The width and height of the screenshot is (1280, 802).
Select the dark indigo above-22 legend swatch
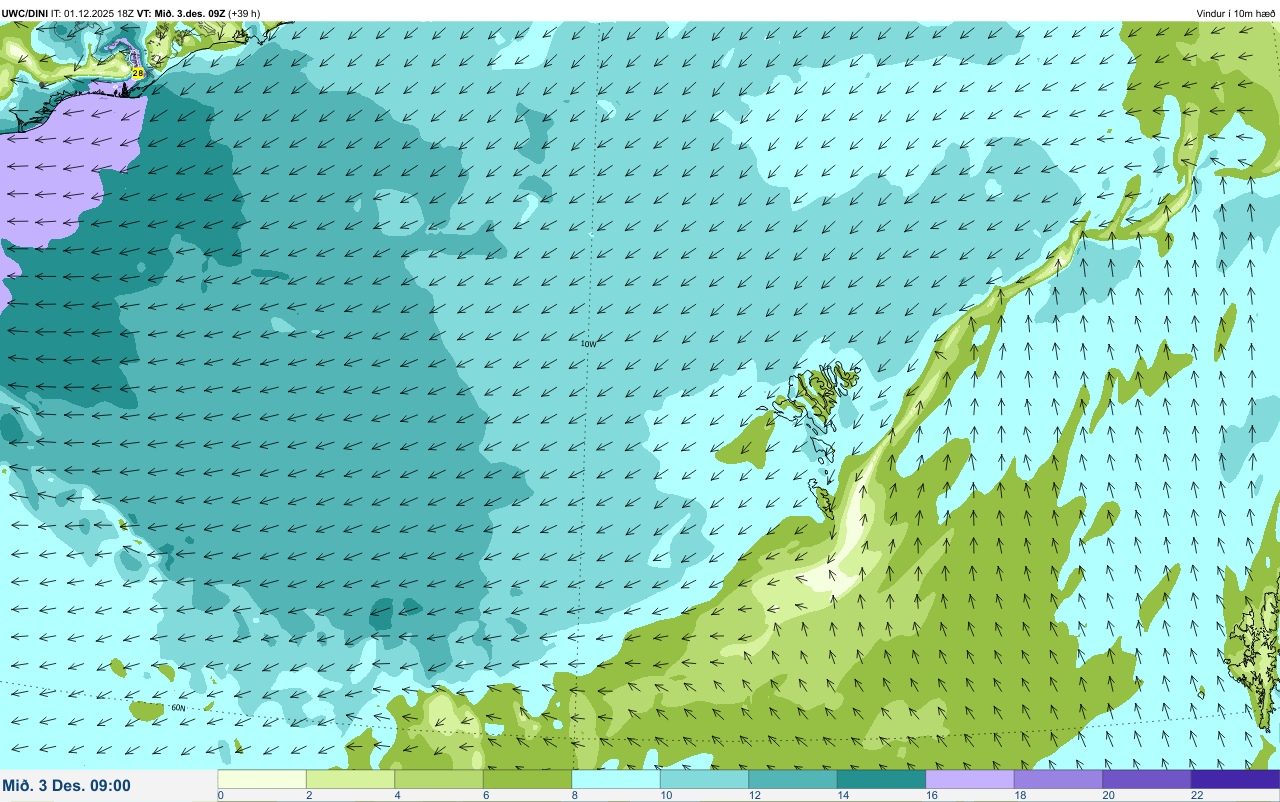click(x=1235, y=779)
